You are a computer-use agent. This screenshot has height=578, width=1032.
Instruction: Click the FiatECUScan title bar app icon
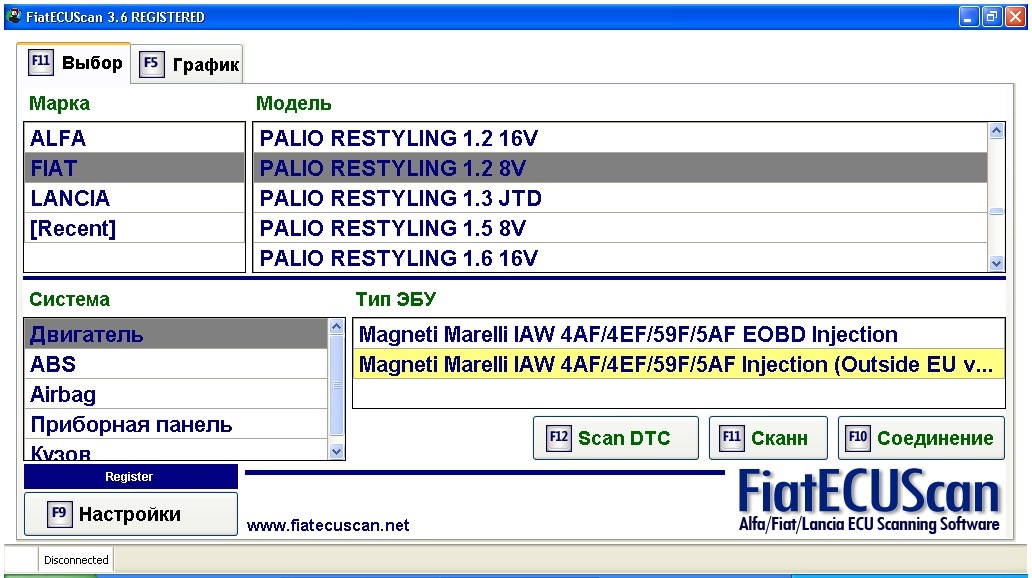[x=14, y=16]
